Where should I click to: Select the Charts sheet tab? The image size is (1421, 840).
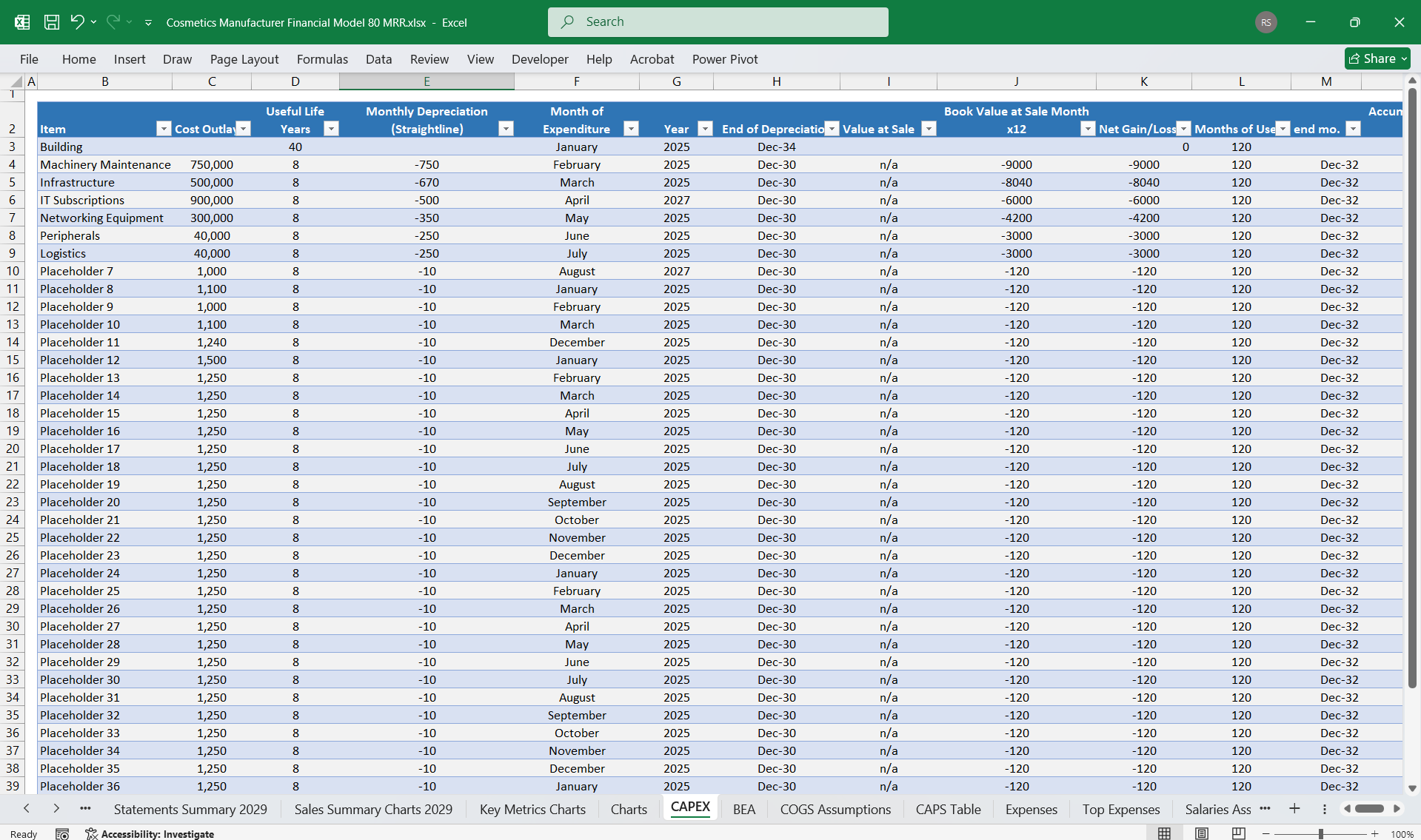628,809
